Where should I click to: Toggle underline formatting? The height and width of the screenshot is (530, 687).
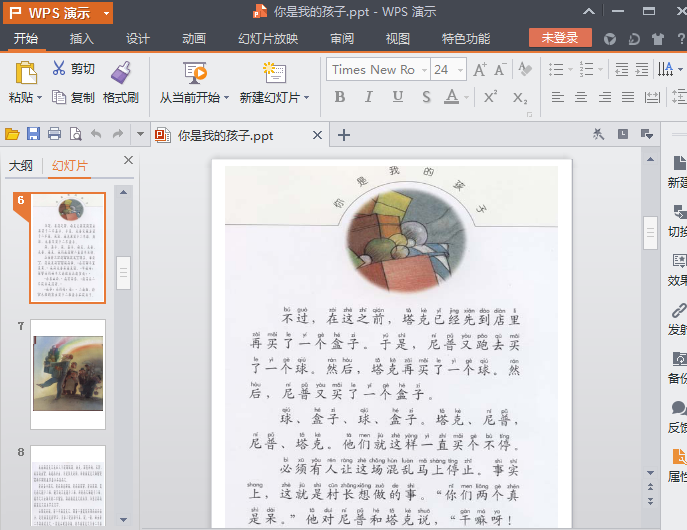(x=398, y=97)
